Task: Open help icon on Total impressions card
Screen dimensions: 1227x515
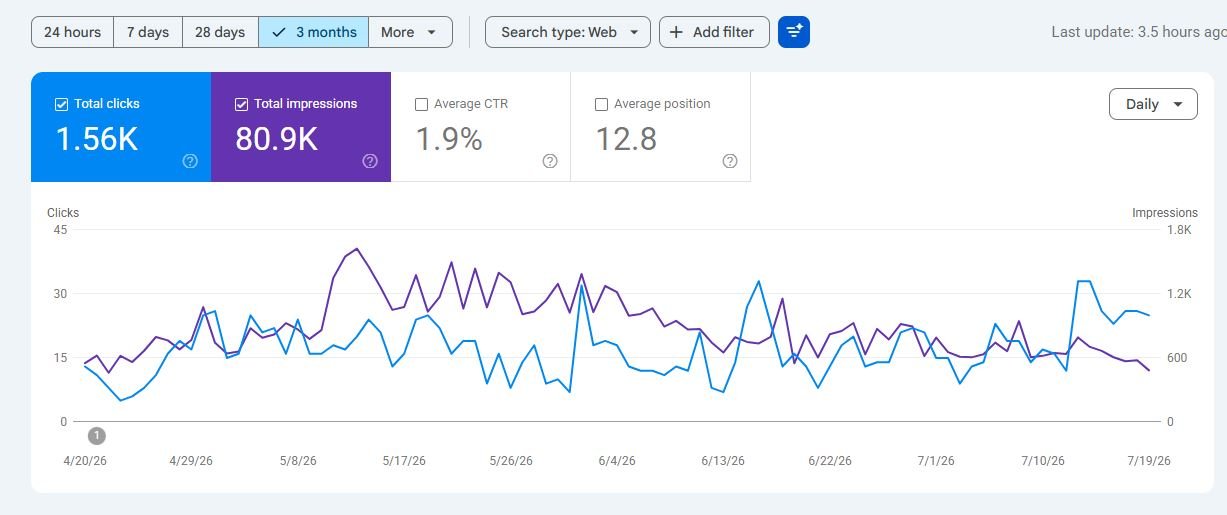Action: click(x=370, y=161)
